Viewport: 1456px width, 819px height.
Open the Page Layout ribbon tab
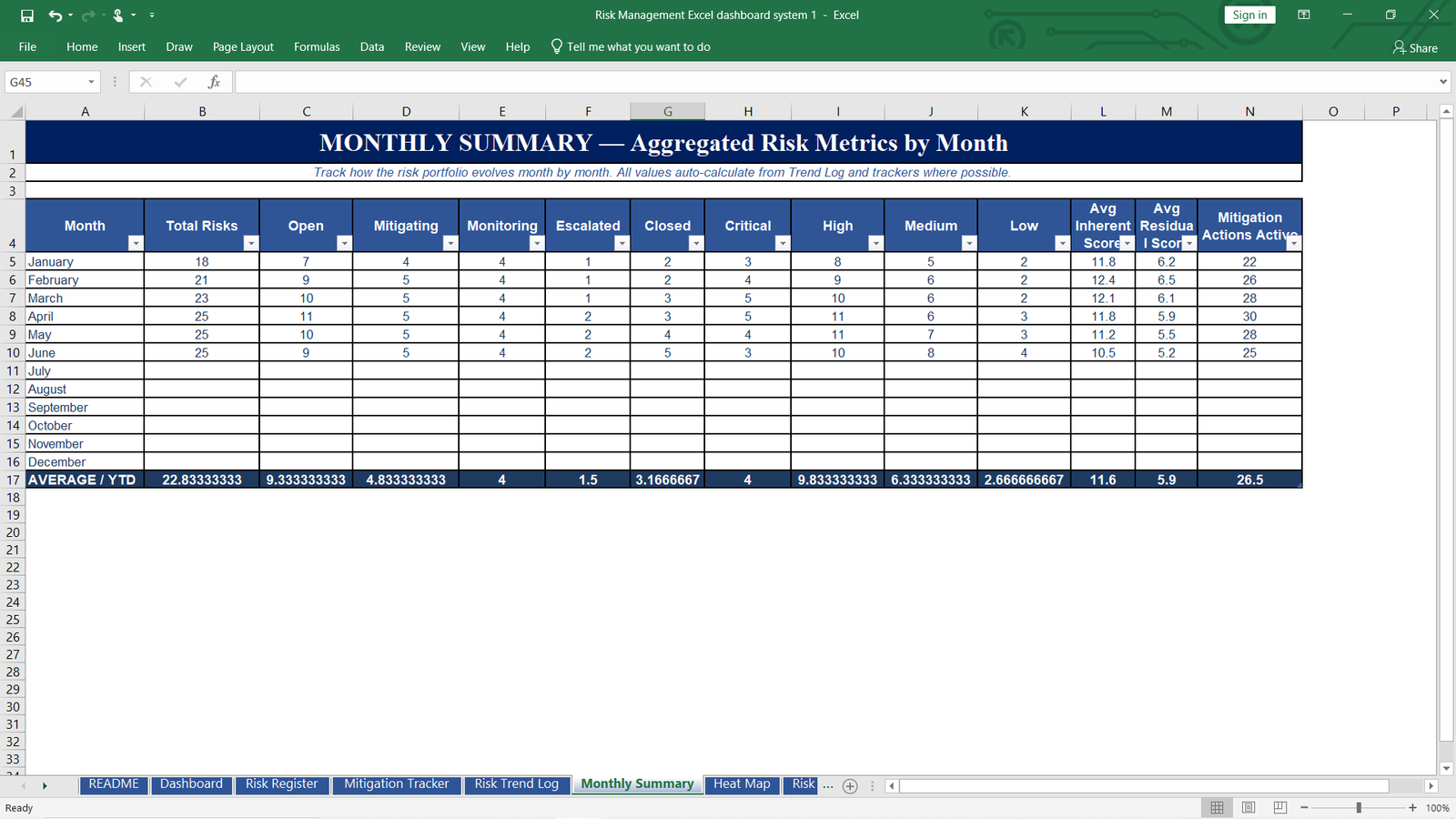(243, 46)
